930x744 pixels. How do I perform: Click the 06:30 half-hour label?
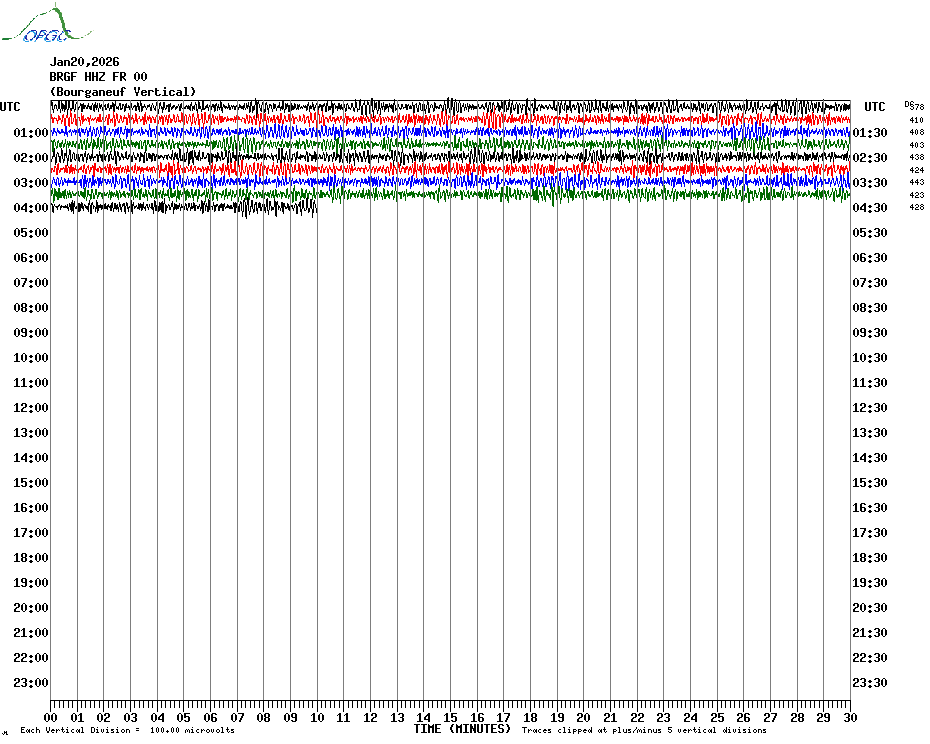[x=870, y=257]
